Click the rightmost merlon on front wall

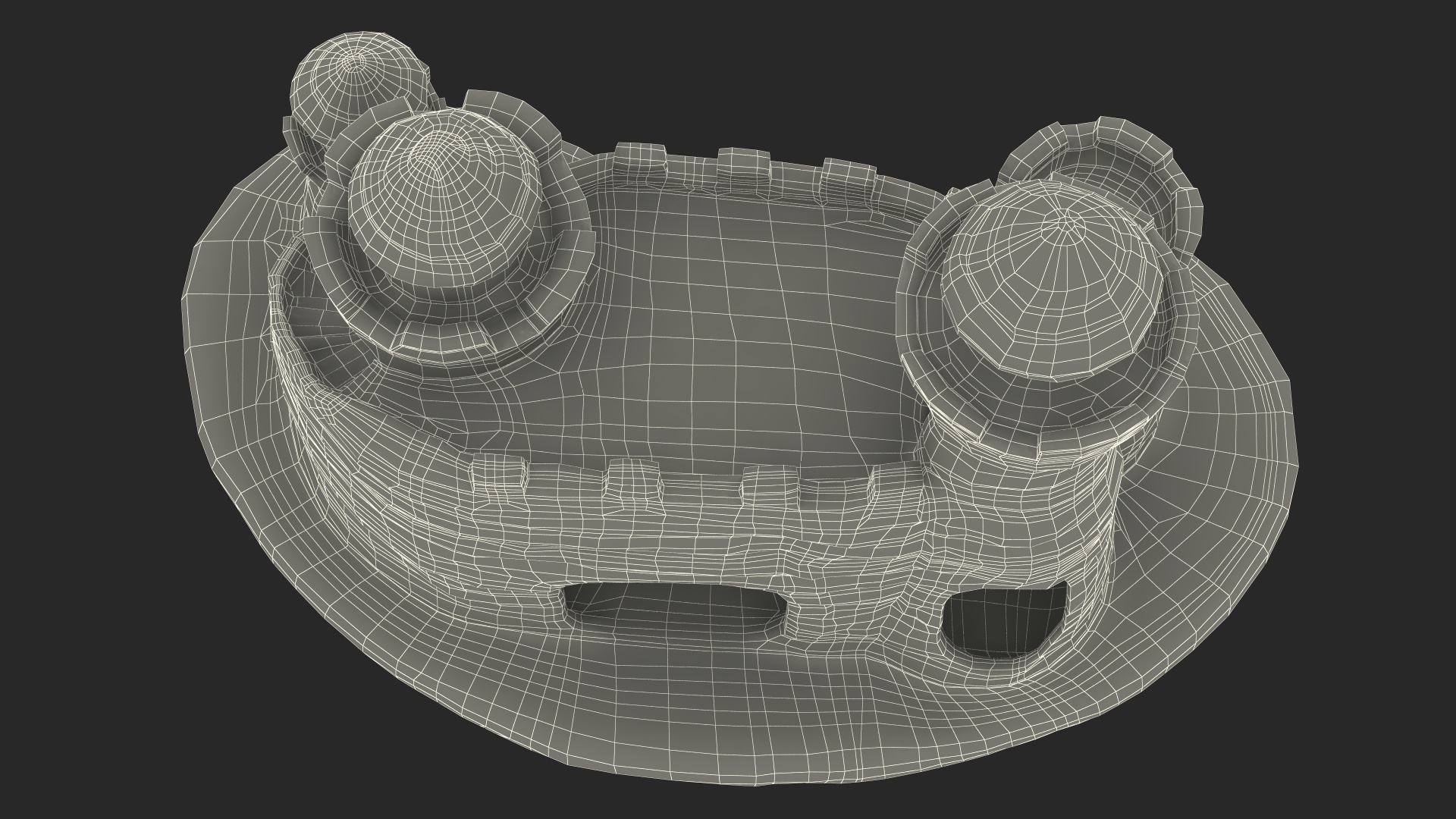coord(895,489)
